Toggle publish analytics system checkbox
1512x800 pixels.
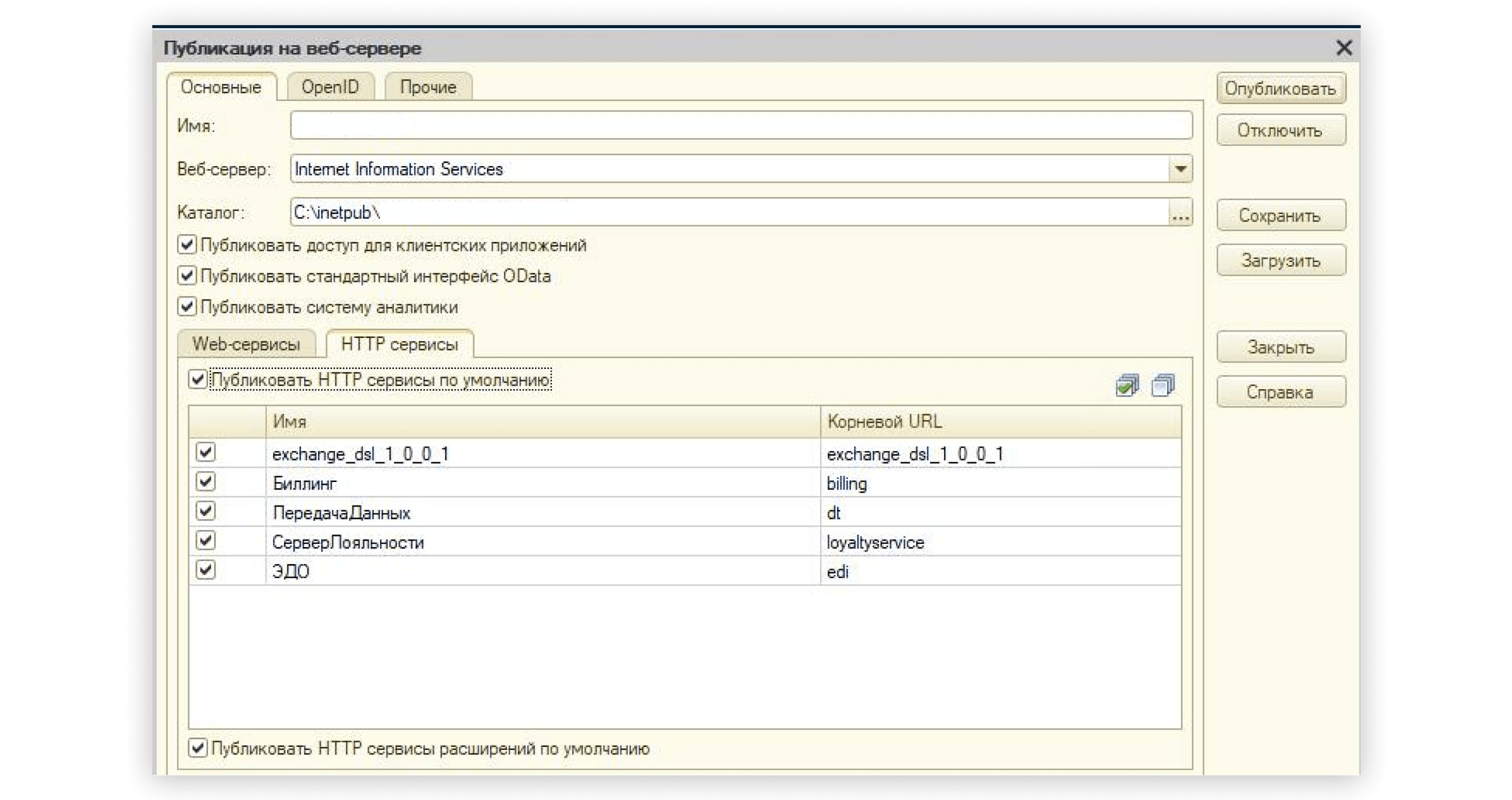coord(187,307)
